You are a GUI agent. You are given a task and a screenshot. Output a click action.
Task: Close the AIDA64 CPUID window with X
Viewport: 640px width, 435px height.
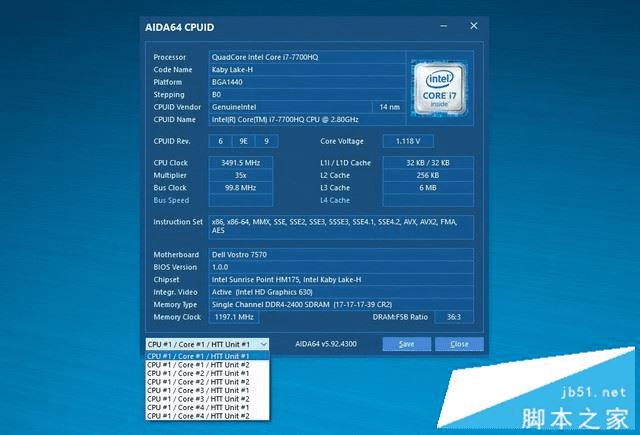click(x=474, y=26)
